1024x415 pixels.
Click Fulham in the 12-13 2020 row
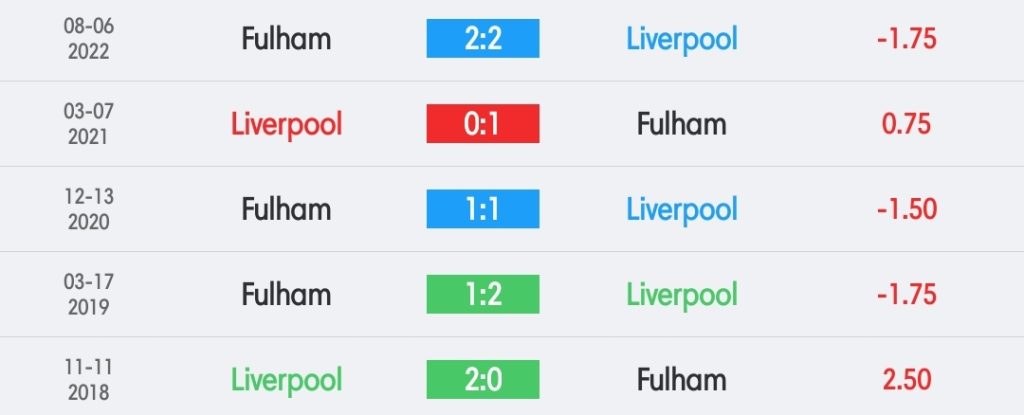286,209
